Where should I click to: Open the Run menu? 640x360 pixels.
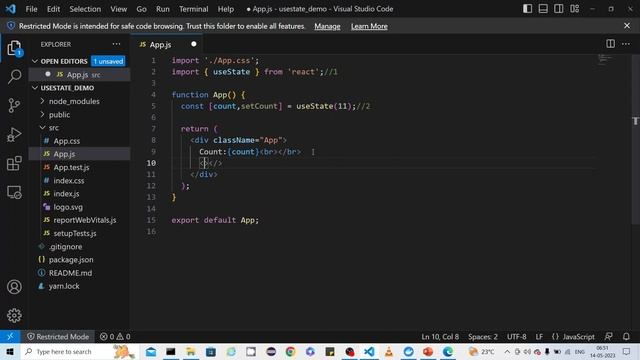click(162, 9)
